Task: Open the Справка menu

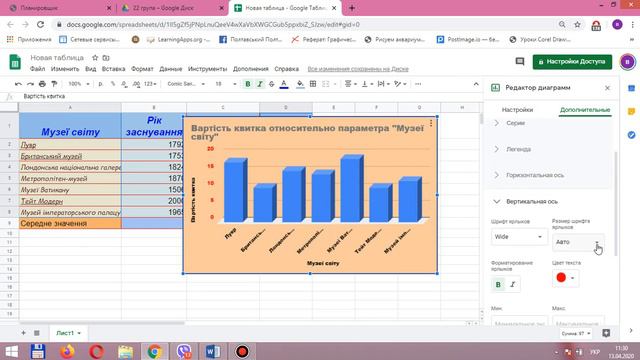Action: [x=287, y=69]
